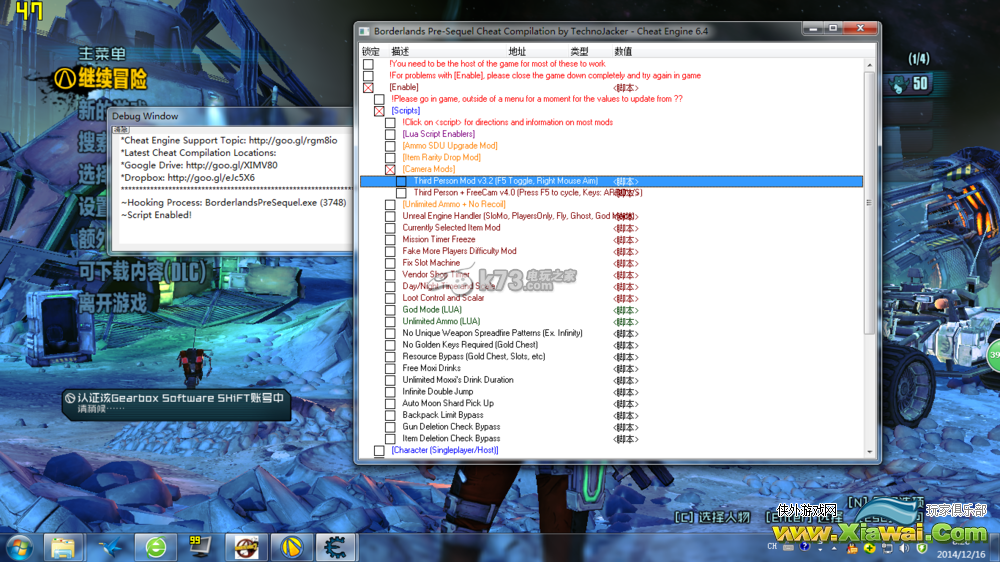Check the [Unlimited Ammo + No Recoil] group box
The image size is (1000, 562).
(390, 205)
